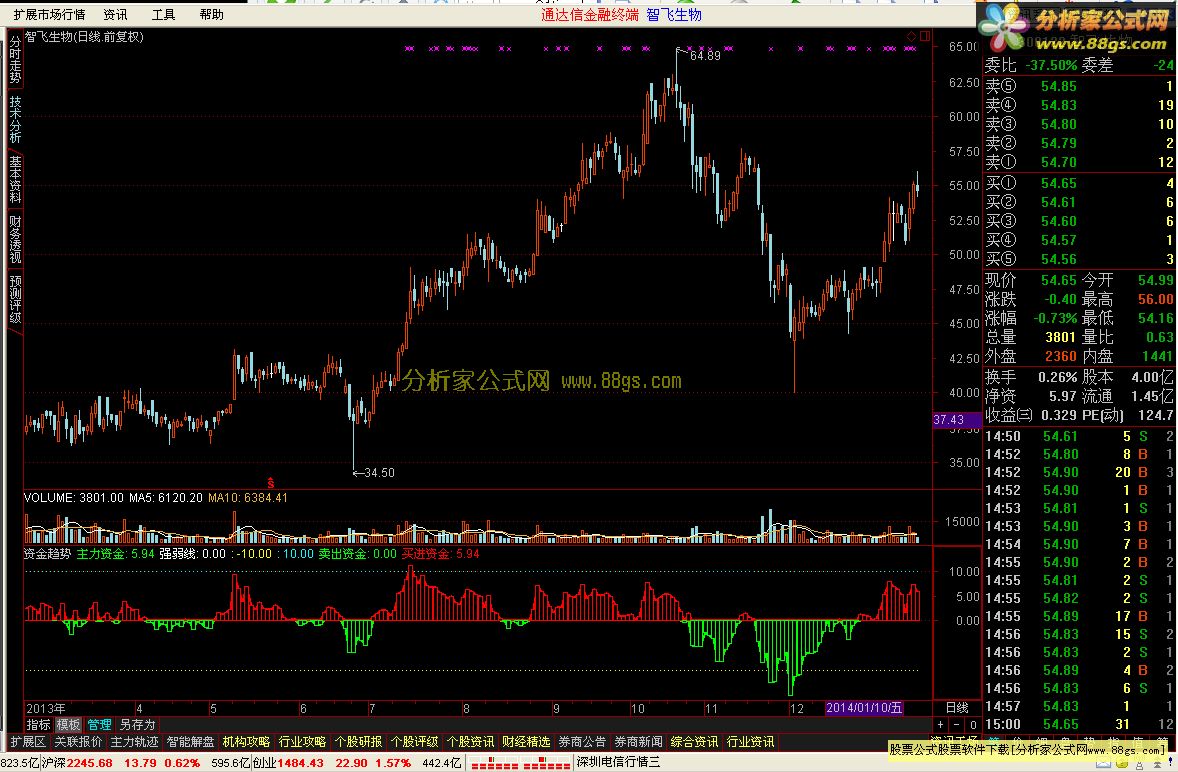The height and width of the screenshot is (772, 1178).
Task: Click the 0 reset button below 日线
Action: pos(973,725)
